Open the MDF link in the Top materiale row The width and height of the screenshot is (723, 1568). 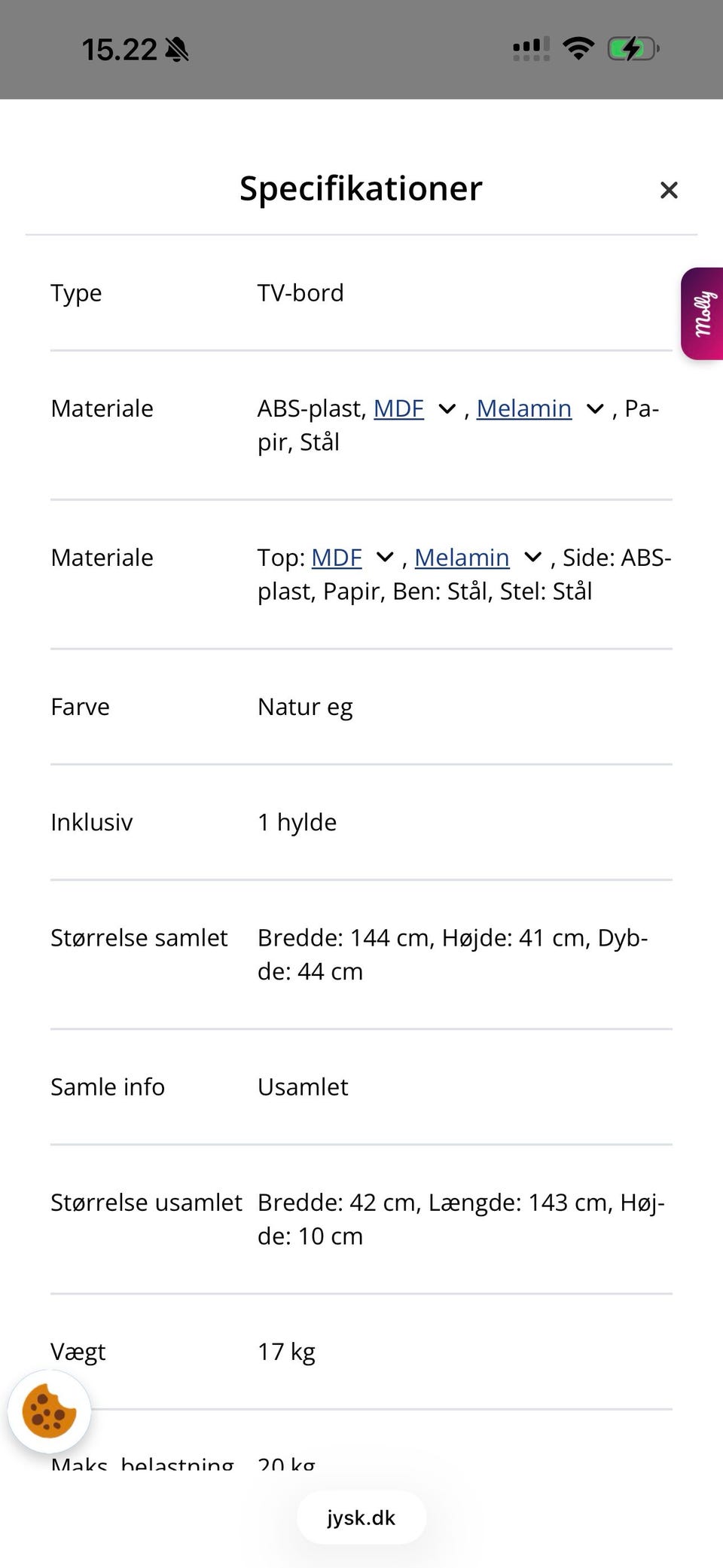(x=337, y=558)
